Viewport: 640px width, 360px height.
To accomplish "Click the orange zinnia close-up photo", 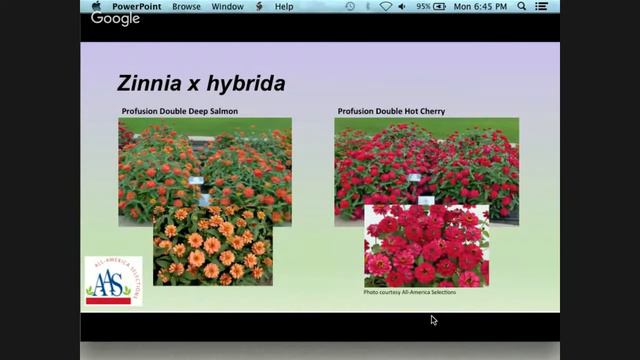I will click(213, 246).
